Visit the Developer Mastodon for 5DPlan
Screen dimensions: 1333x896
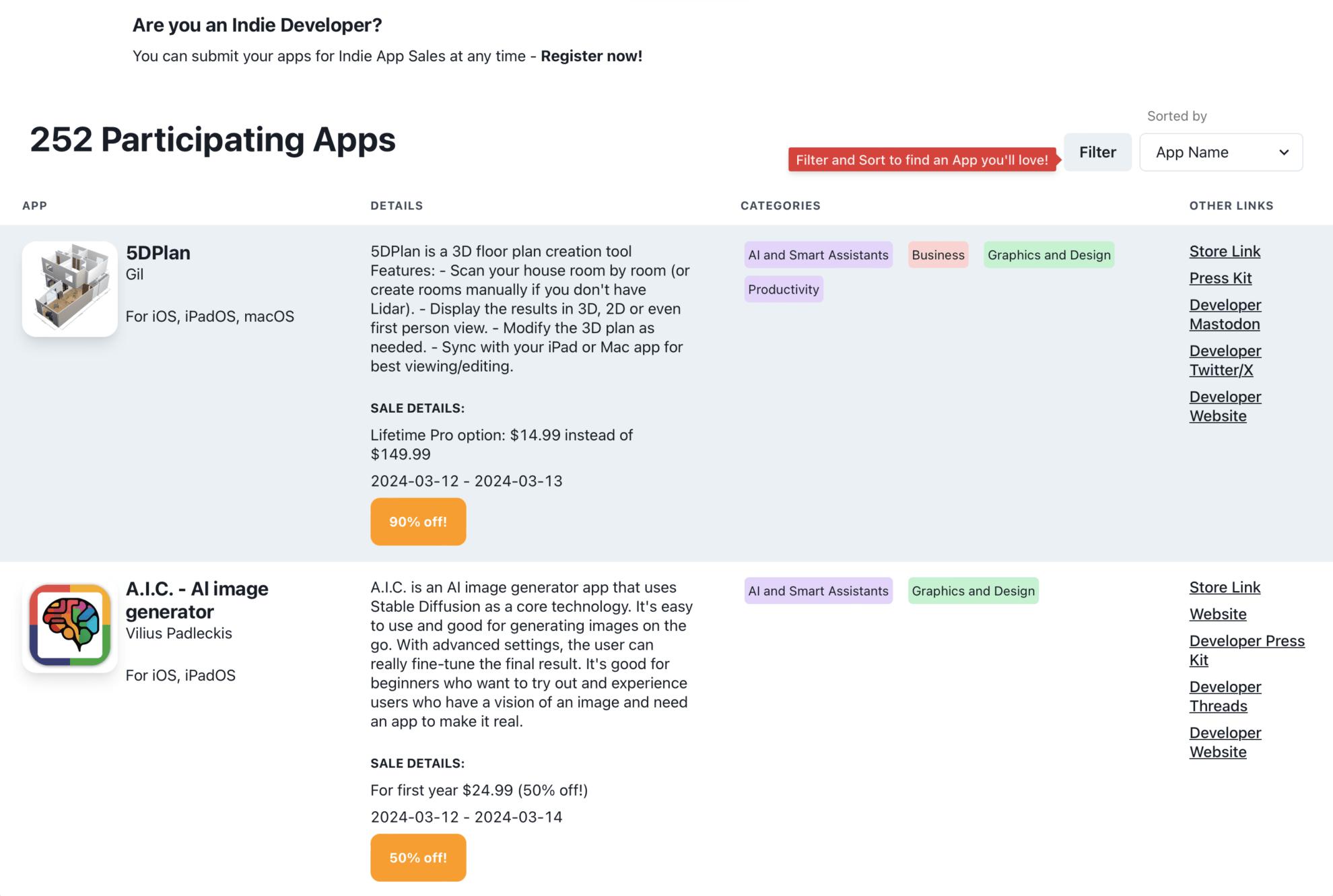[x=1225, y=314]
